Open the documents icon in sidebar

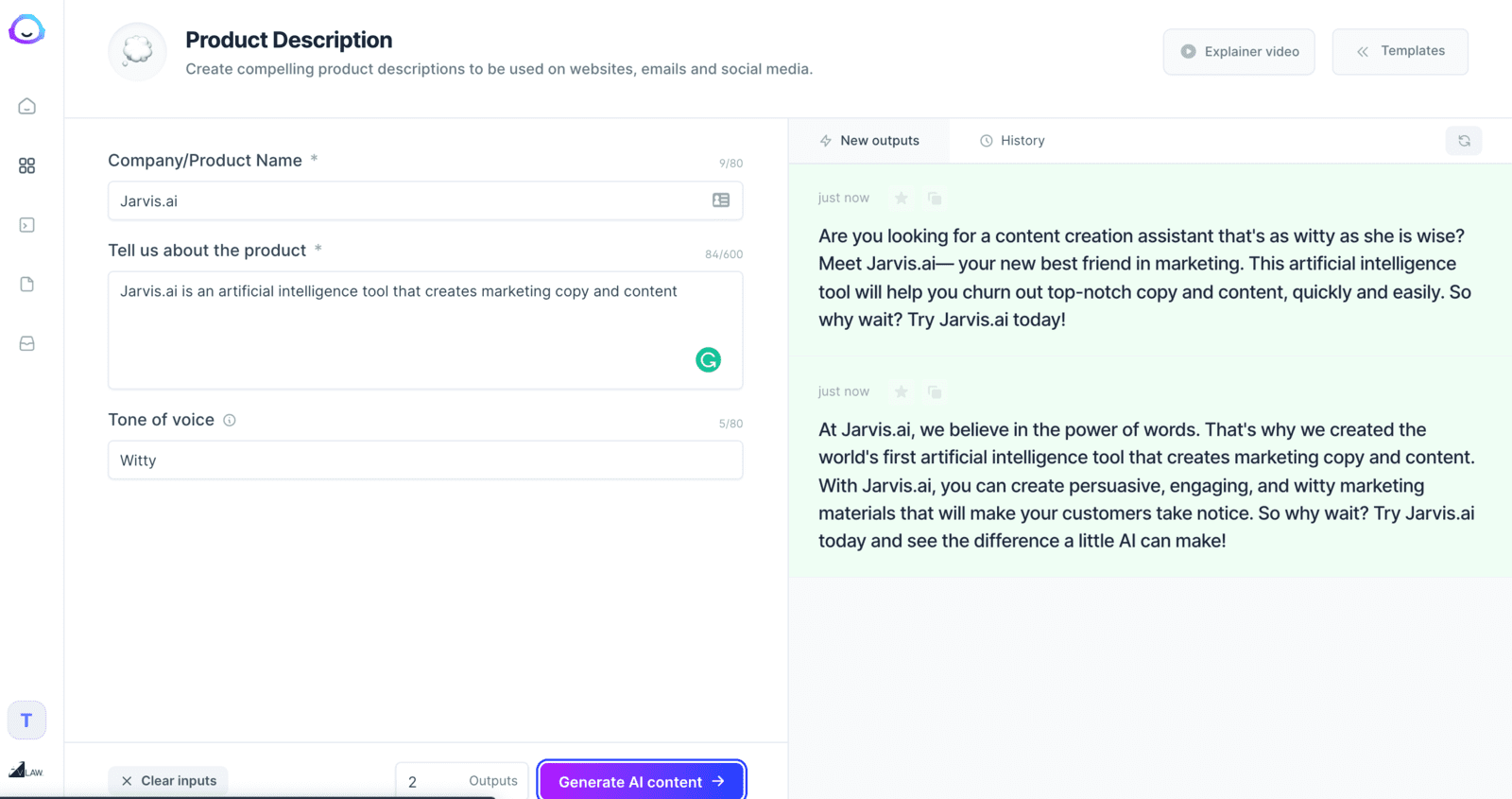[x=26, y=284]
